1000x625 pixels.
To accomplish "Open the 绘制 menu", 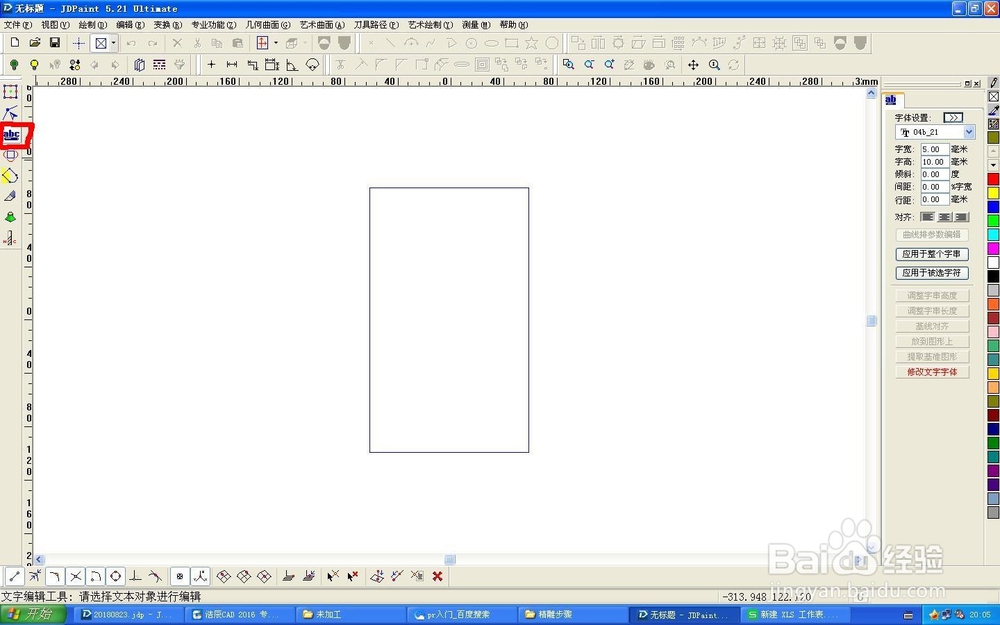I will [x=92, y=25].
